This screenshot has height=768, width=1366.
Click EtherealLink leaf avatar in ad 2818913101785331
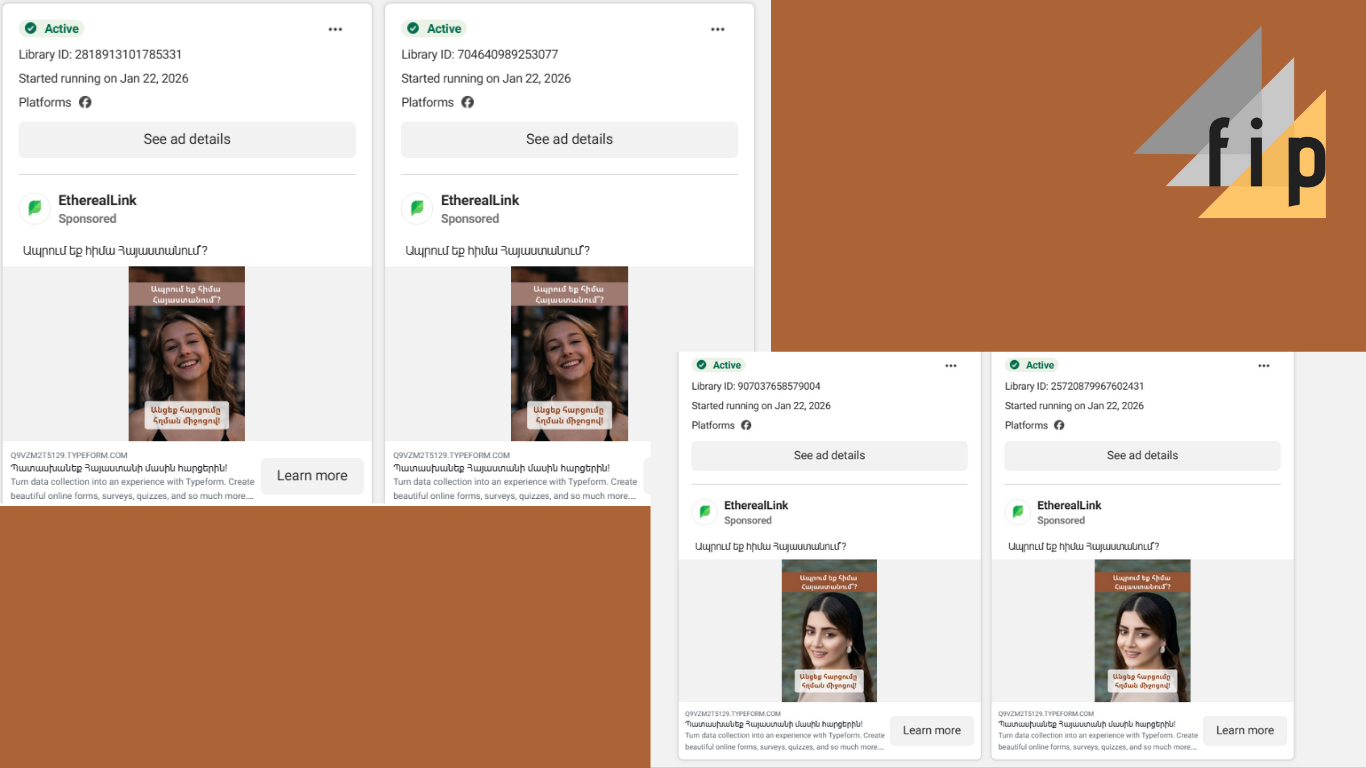[35, 208]
